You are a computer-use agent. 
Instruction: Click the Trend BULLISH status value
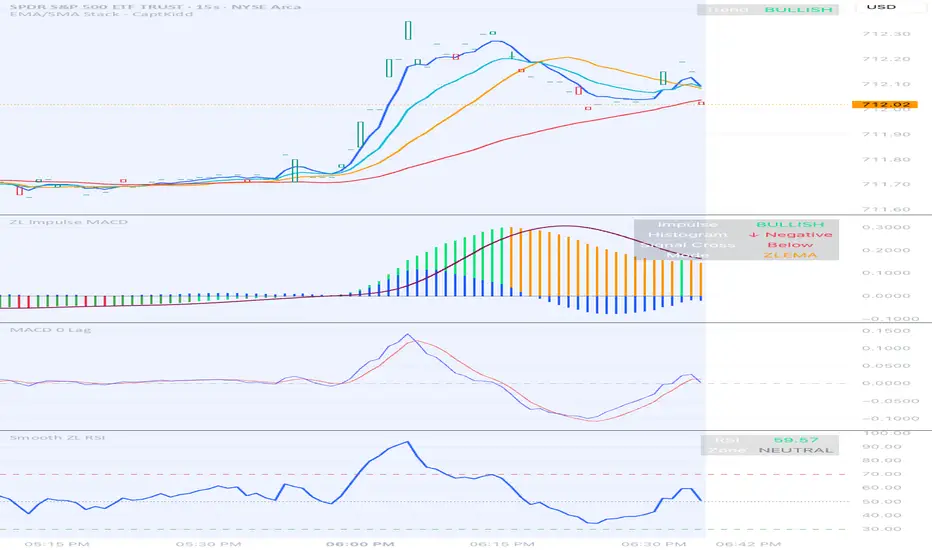tap(798, 10)
